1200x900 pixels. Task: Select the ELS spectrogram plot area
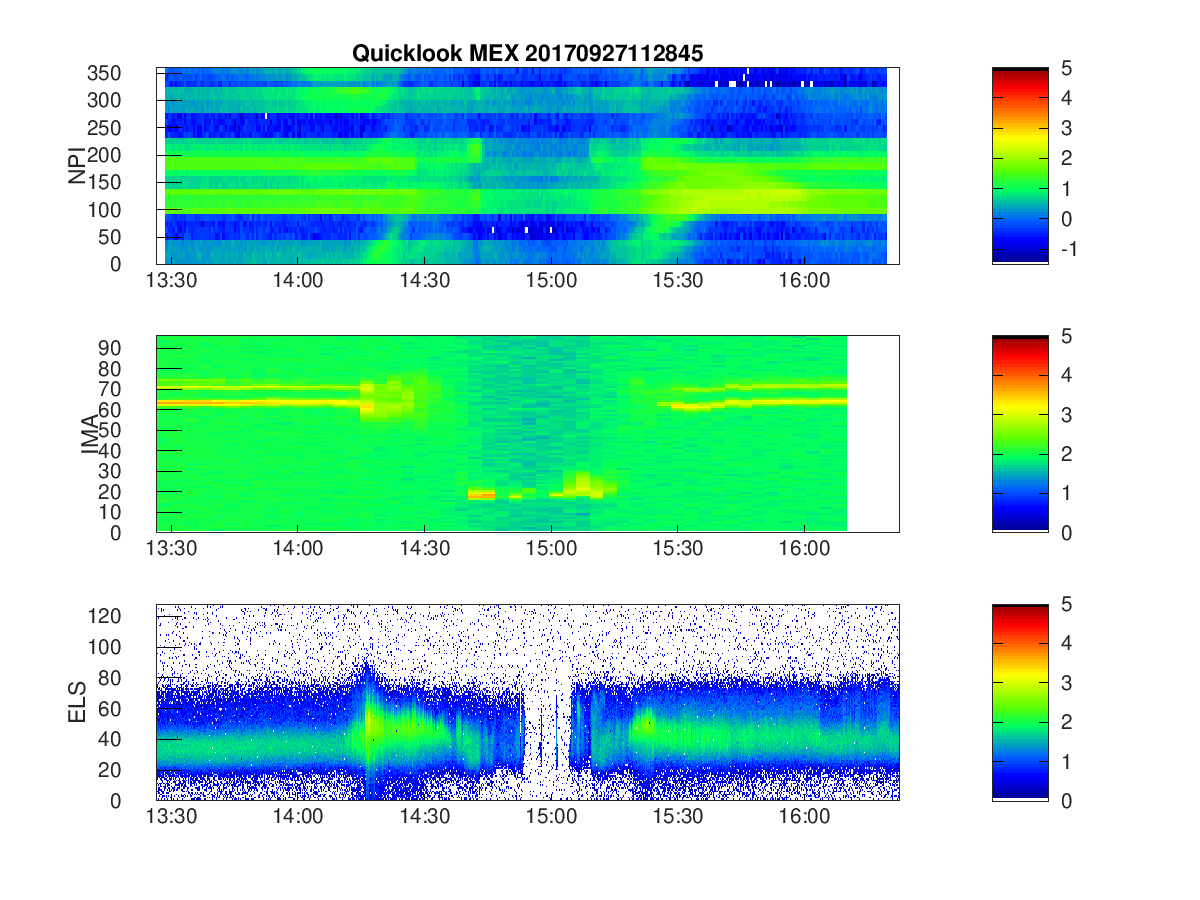point(527,702)
